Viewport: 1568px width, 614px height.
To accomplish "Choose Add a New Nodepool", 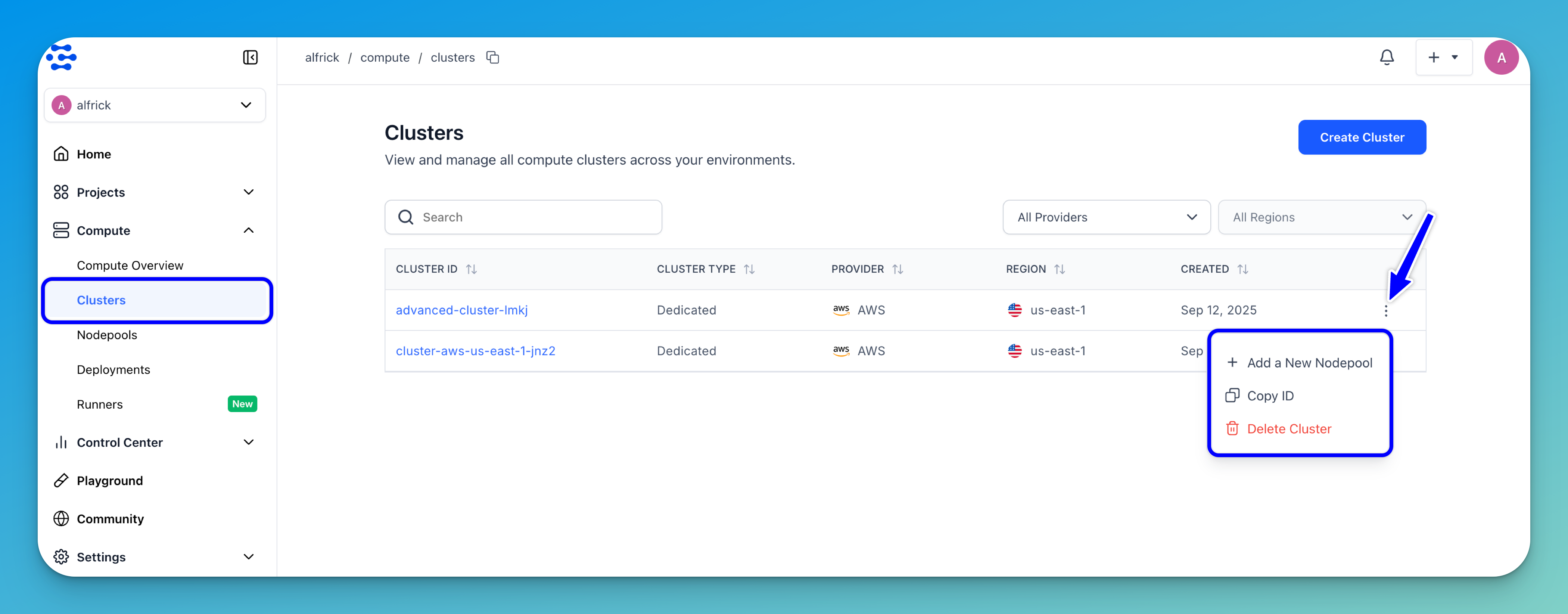I will point(1300,363).
